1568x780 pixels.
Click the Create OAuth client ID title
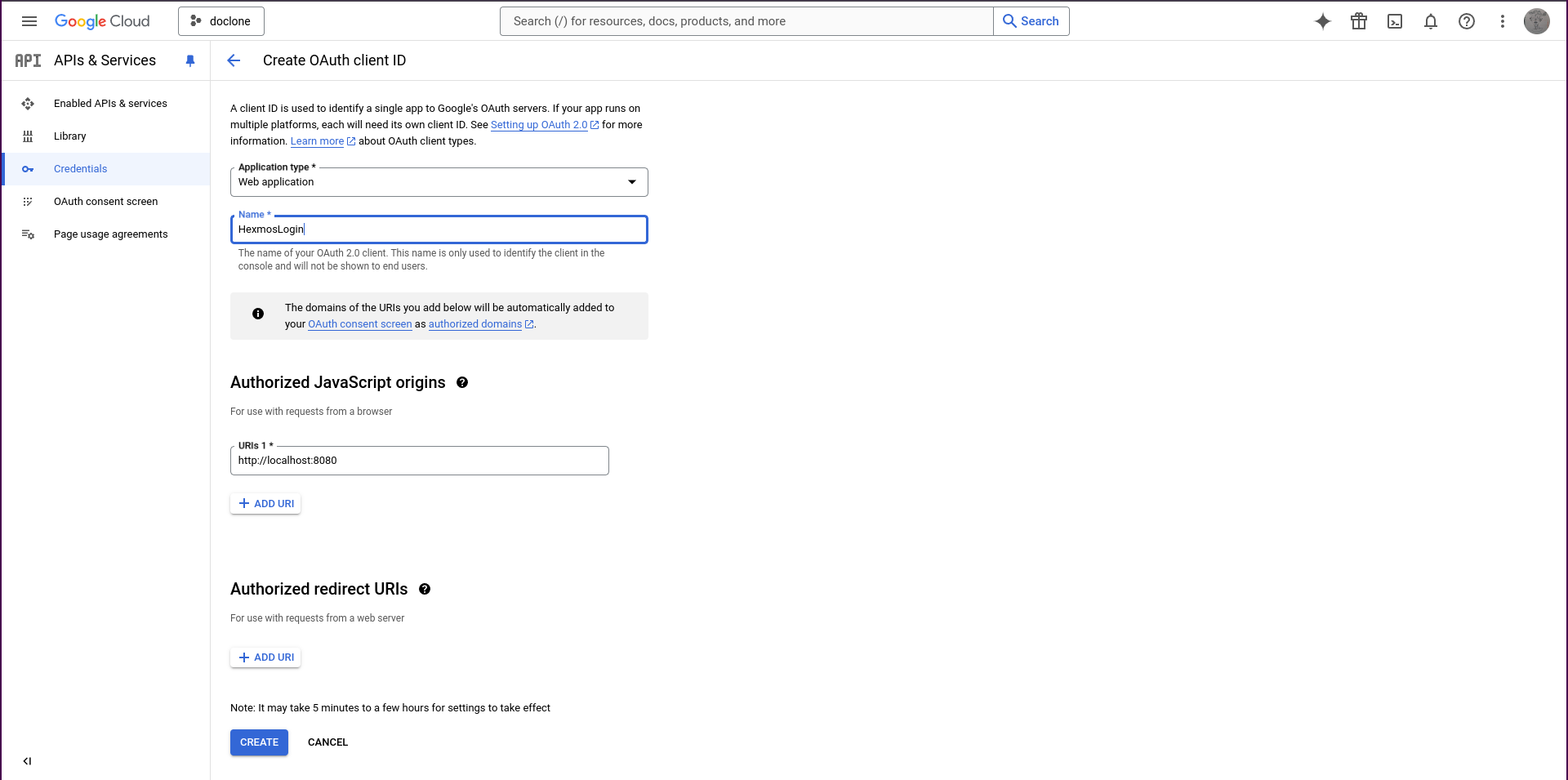tap(334, 60)
